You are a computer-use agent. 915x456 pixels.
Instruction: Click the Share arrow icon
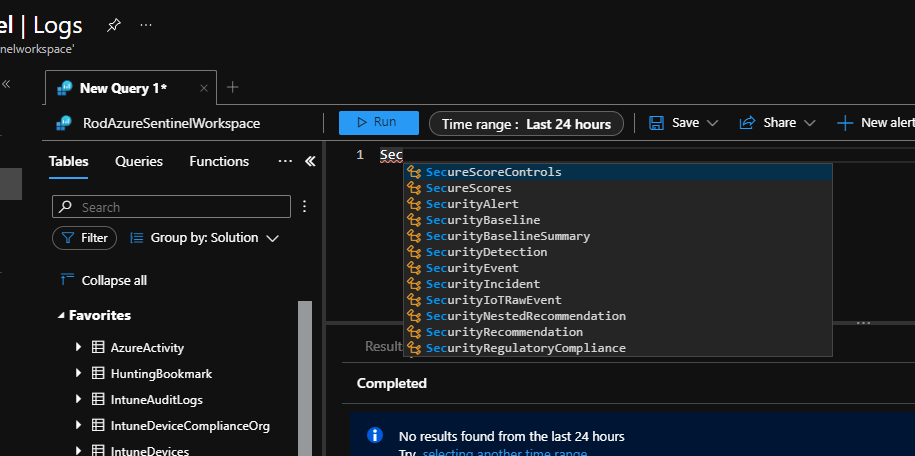[x=747, y=123]
